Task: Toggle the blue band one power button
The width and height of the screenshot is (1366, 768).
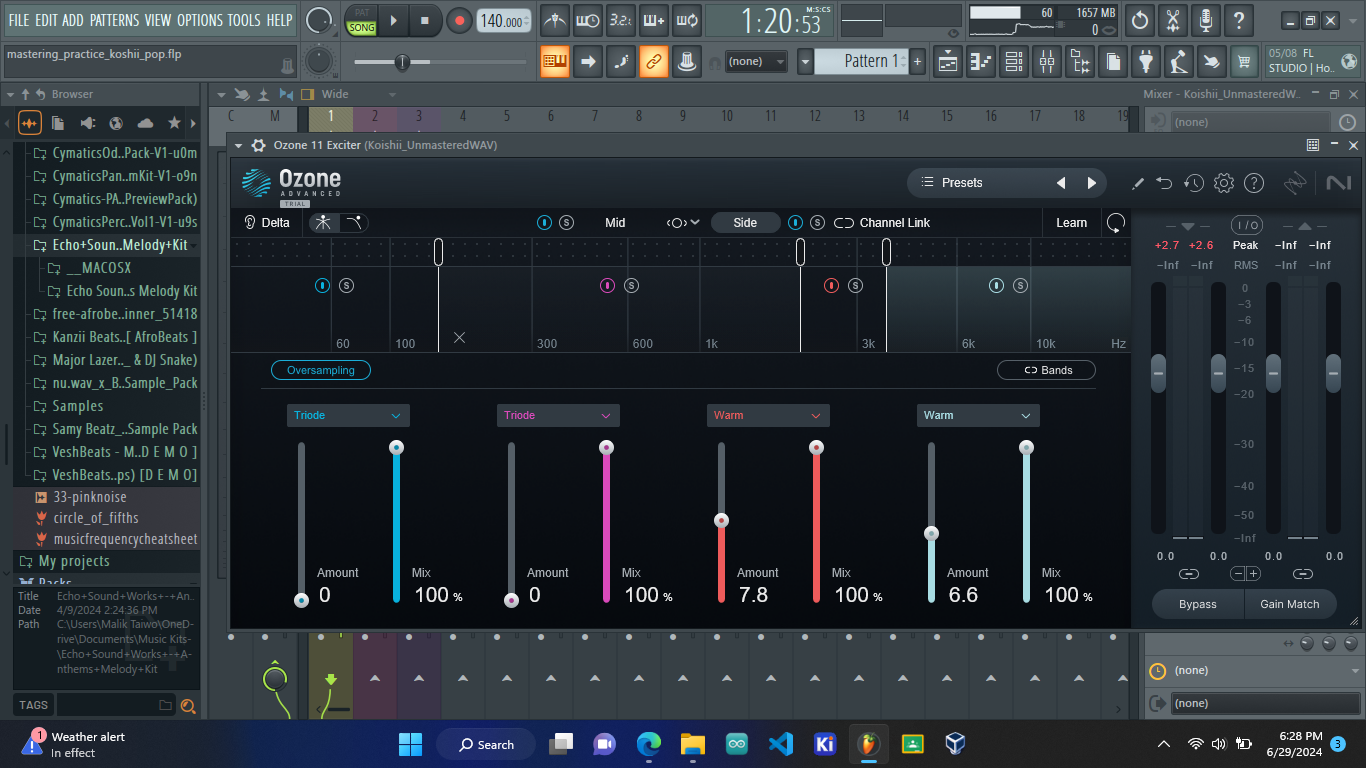Action: [x=323, y=286]
